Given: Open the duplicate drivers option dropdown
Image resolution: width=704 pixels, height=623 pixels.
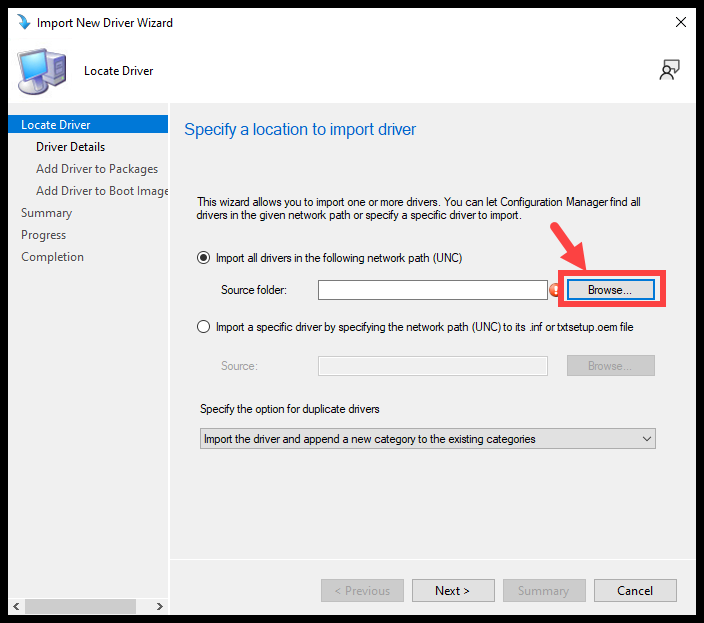Looking at the screenshot, I should click(427, 439).
